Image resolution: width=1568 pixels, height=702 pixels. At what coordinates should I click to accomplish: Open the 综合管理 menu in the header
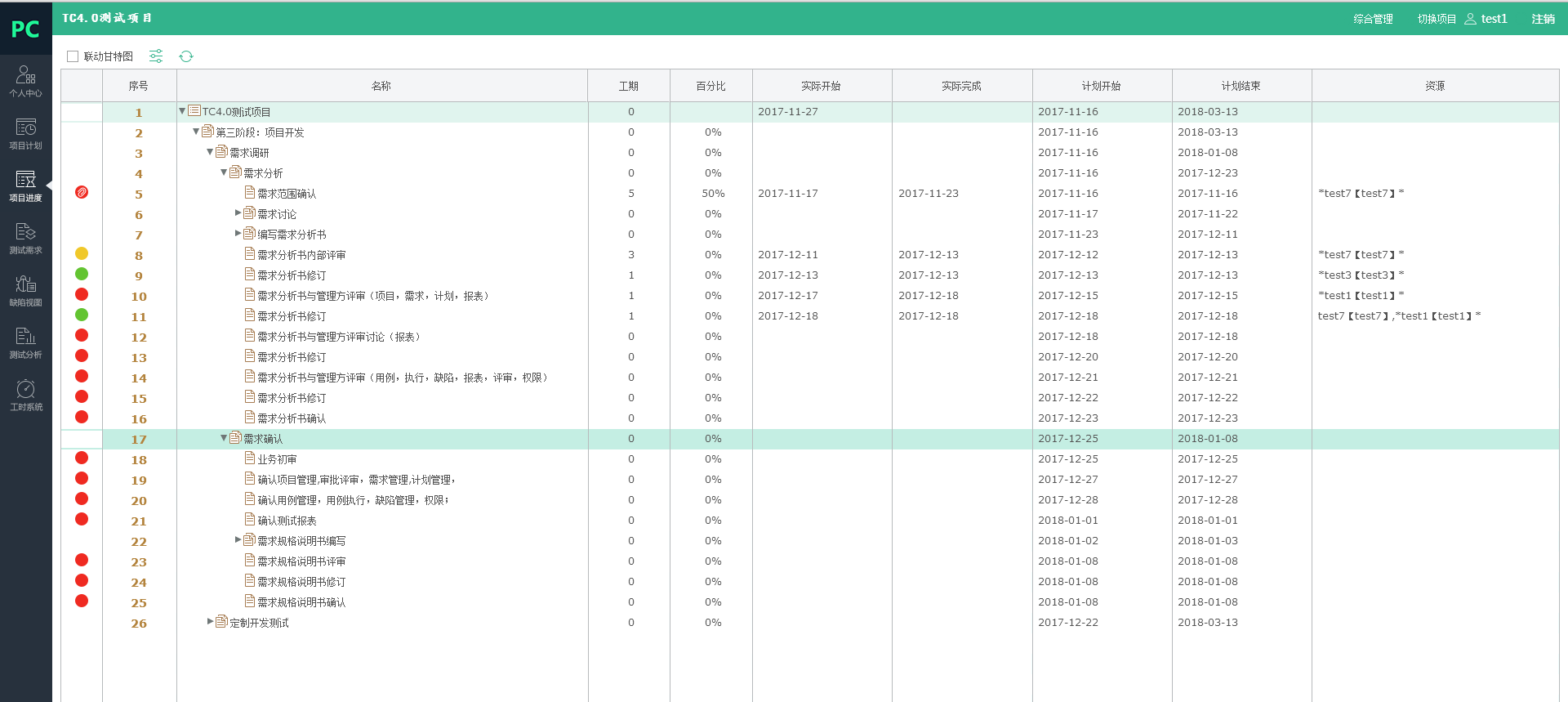point(1373,19)
